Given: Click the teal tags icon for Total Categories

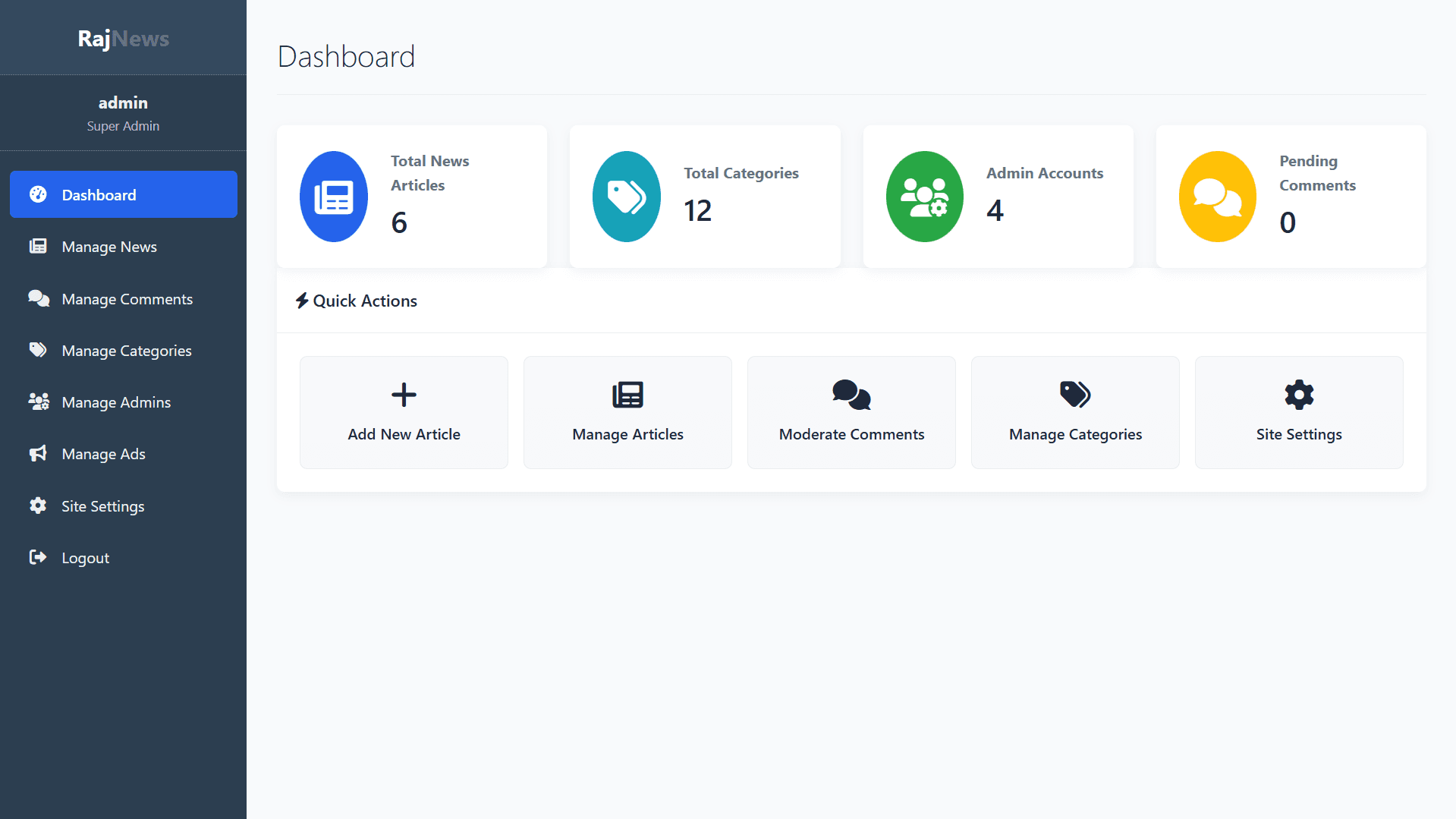Looking at the screenshot, I should point(627,197).
